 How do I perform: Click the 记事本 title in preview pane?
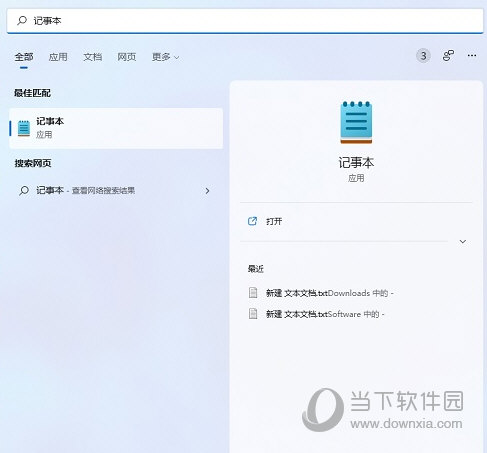click(356, 163)
